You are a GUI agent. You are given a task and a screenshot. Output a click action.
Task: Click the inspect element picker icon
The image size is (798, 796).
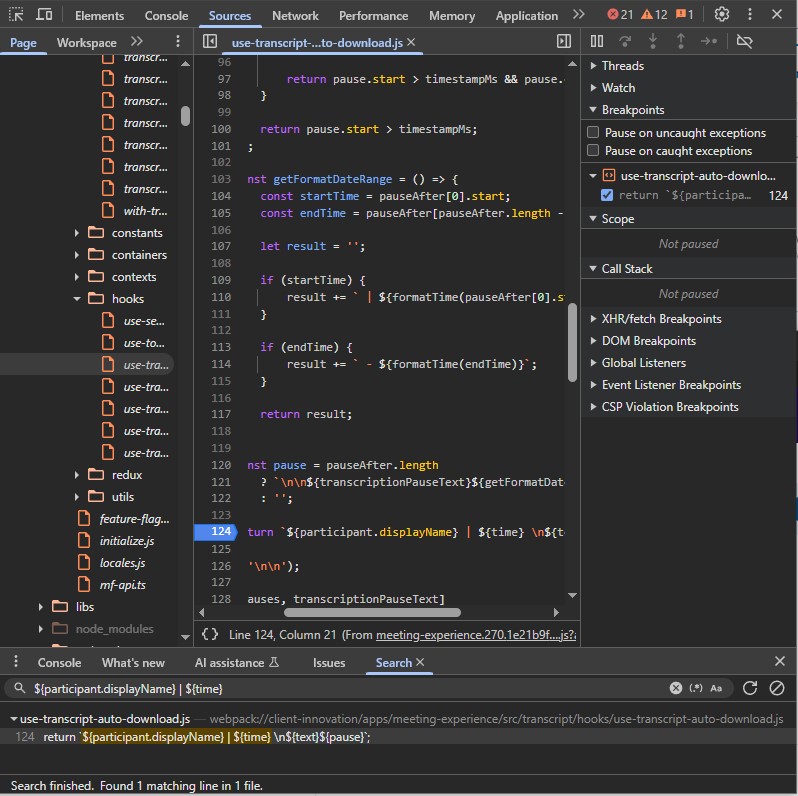(x=17, y=15)
